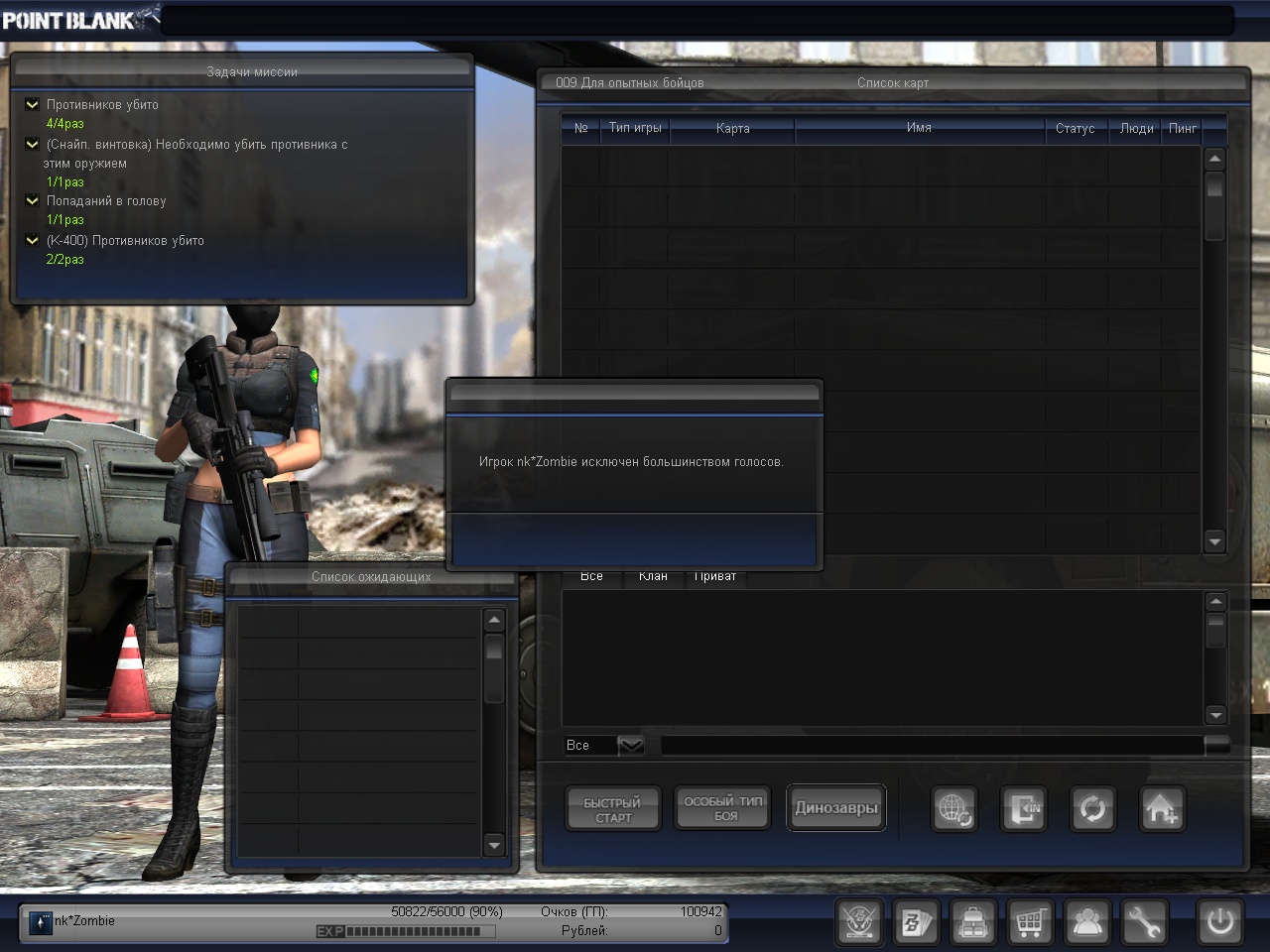
Task: Click the 'Очков (ГП):' label
Action: pos(574,911)
